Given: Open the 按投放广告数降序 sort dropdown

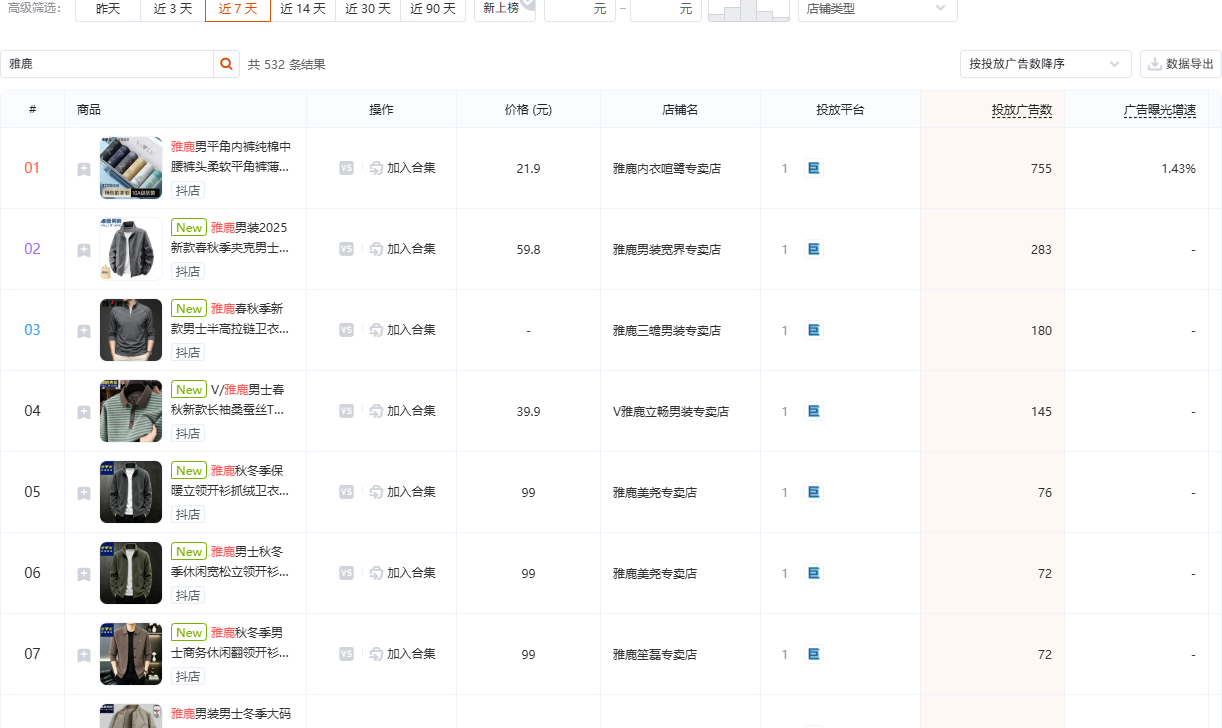Looking at the screenshot, I should coord(1045,64).
